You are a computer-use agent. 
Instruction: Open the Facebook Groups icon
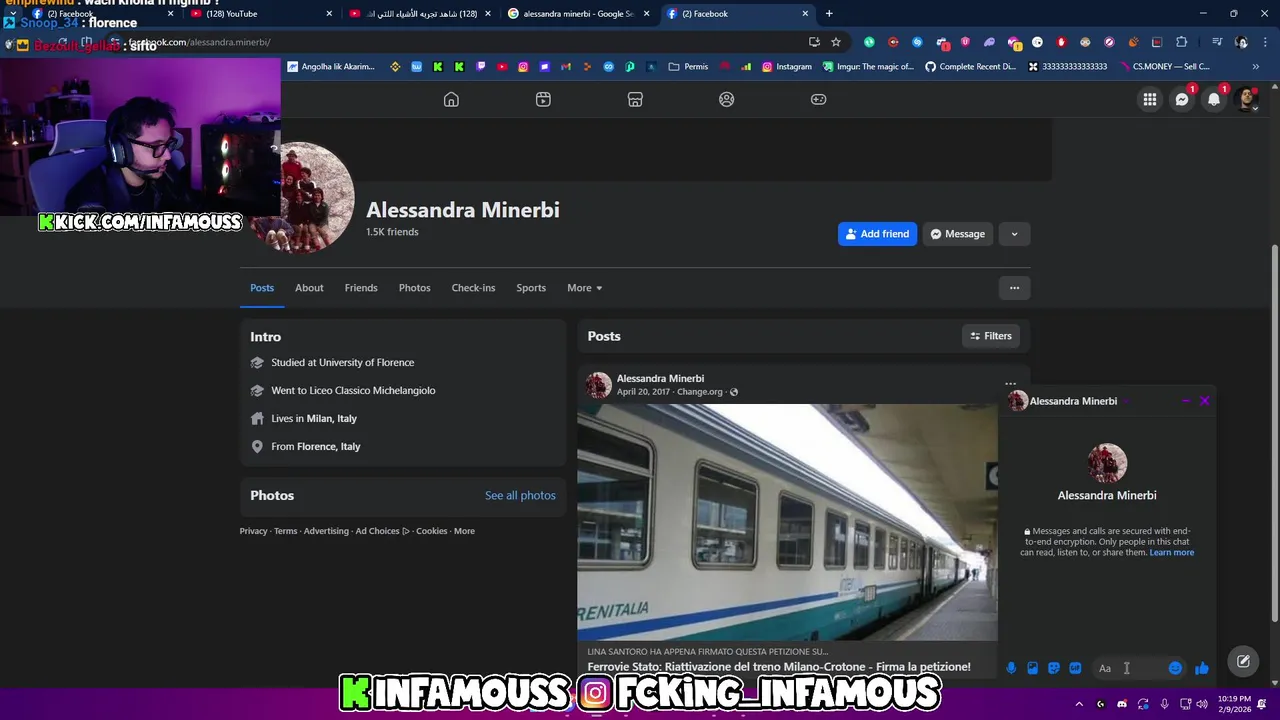pyautogui.click(x=727, y=99)
